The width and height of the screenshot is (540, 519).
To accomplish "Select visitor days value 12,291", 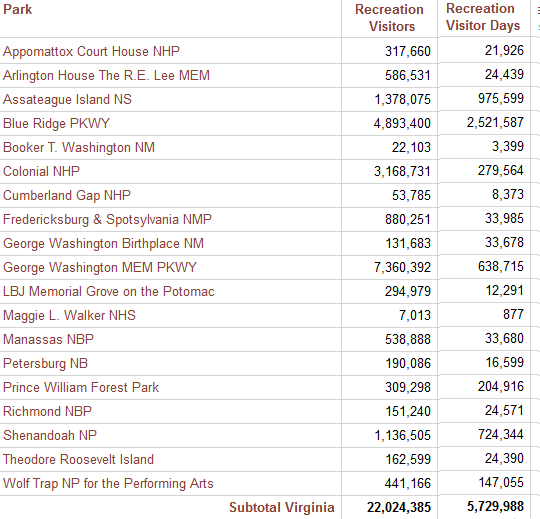I will (504, 291).
